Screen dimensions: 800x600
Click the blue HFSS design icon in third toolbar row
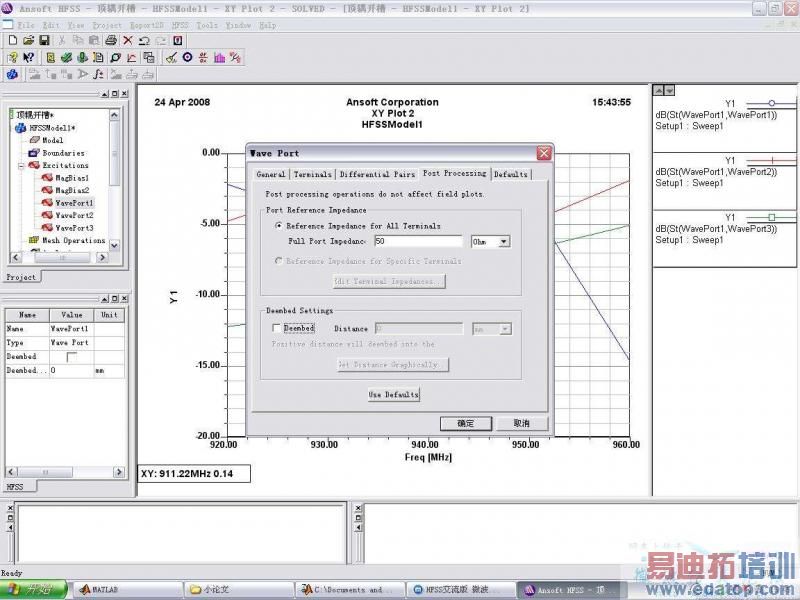(x=12, y=74)
